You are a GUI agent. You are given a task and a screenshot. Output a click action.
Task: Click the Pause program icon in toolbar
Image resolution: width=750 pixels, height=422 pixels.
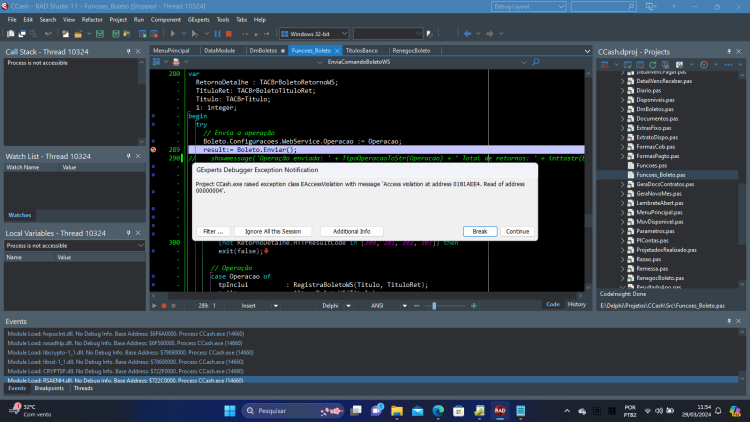click(x=217, y=33)
